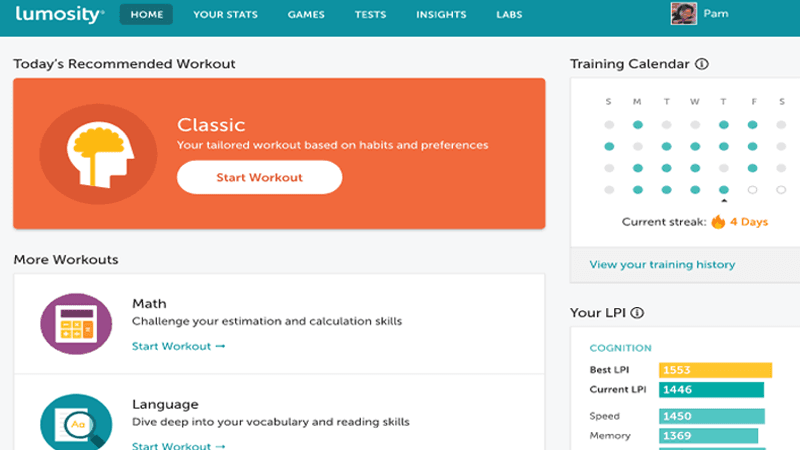
Task: Go to YOUR STATS
Action: pyautogui.click(x=226, y=14)
